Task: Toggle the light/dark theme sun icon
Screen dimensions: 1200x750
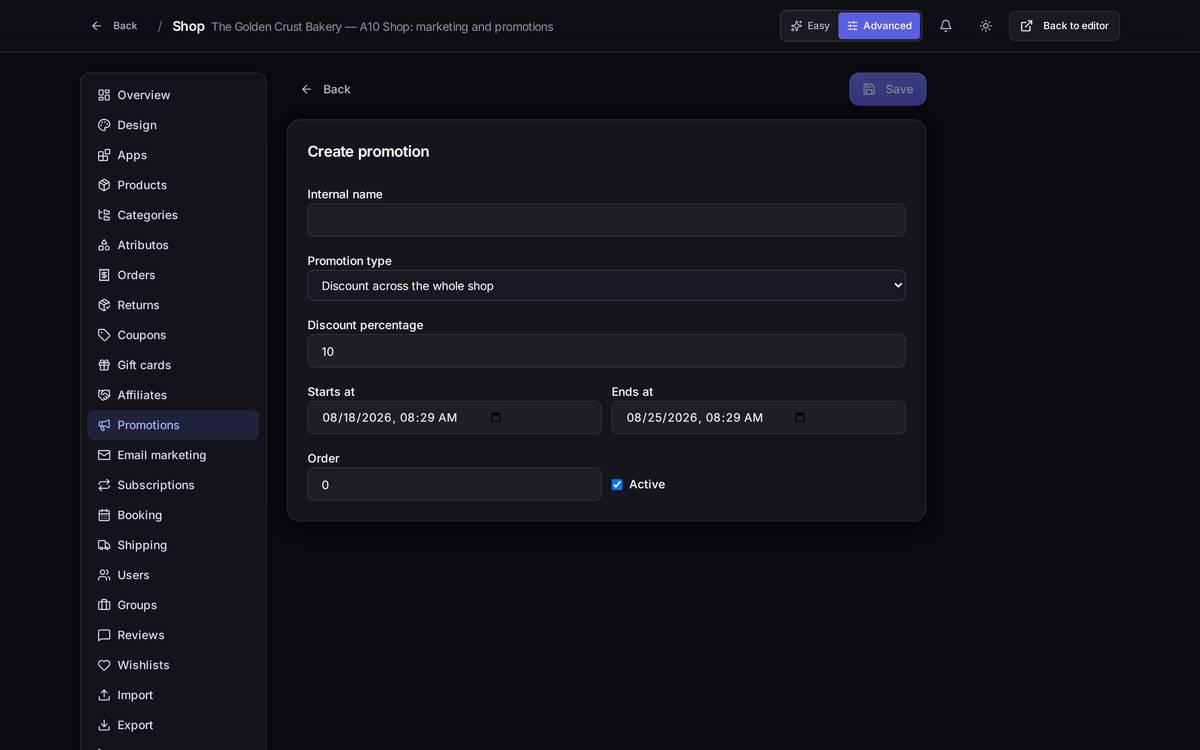Action: pyautogui.click(x=985, y=26)
